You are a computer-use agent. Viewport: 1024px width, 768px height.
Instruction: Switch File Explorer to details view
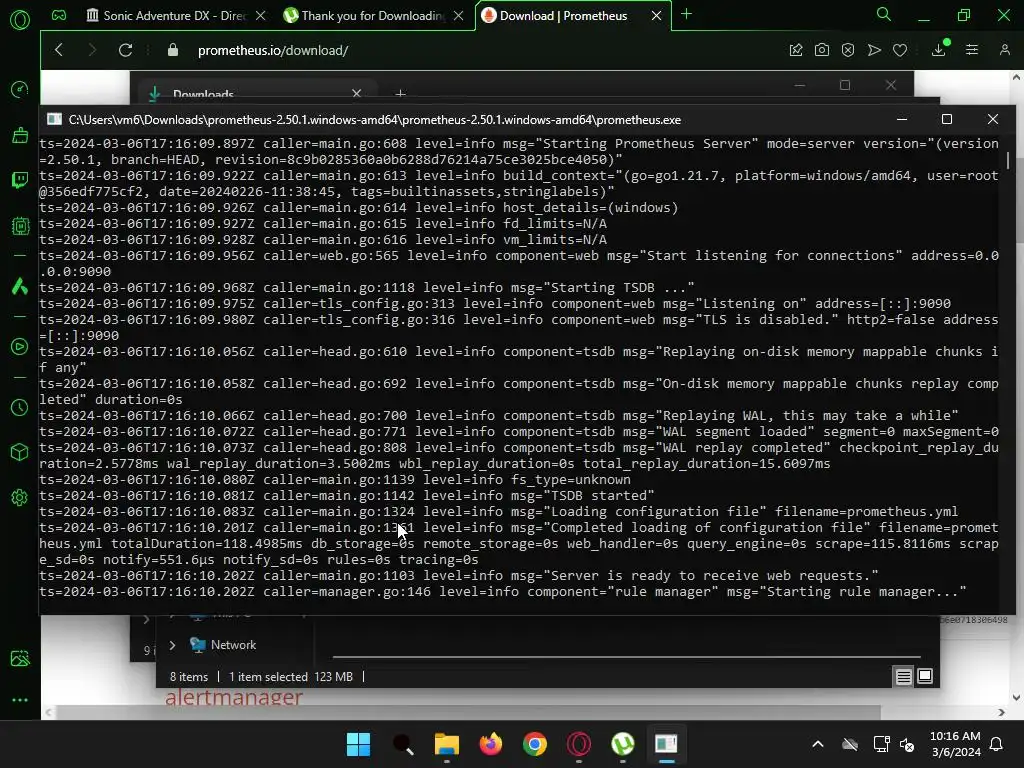[x=903, y=677]
